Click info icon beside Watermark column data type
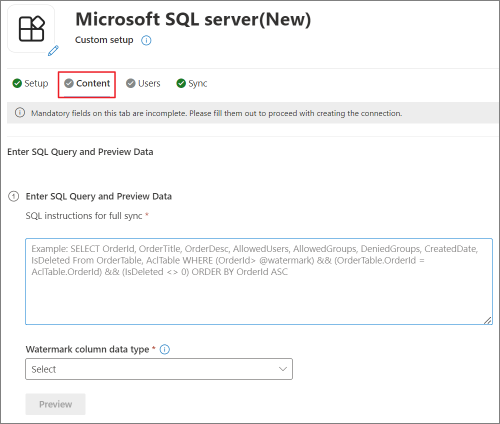500x424 pixels. [165, 349]
